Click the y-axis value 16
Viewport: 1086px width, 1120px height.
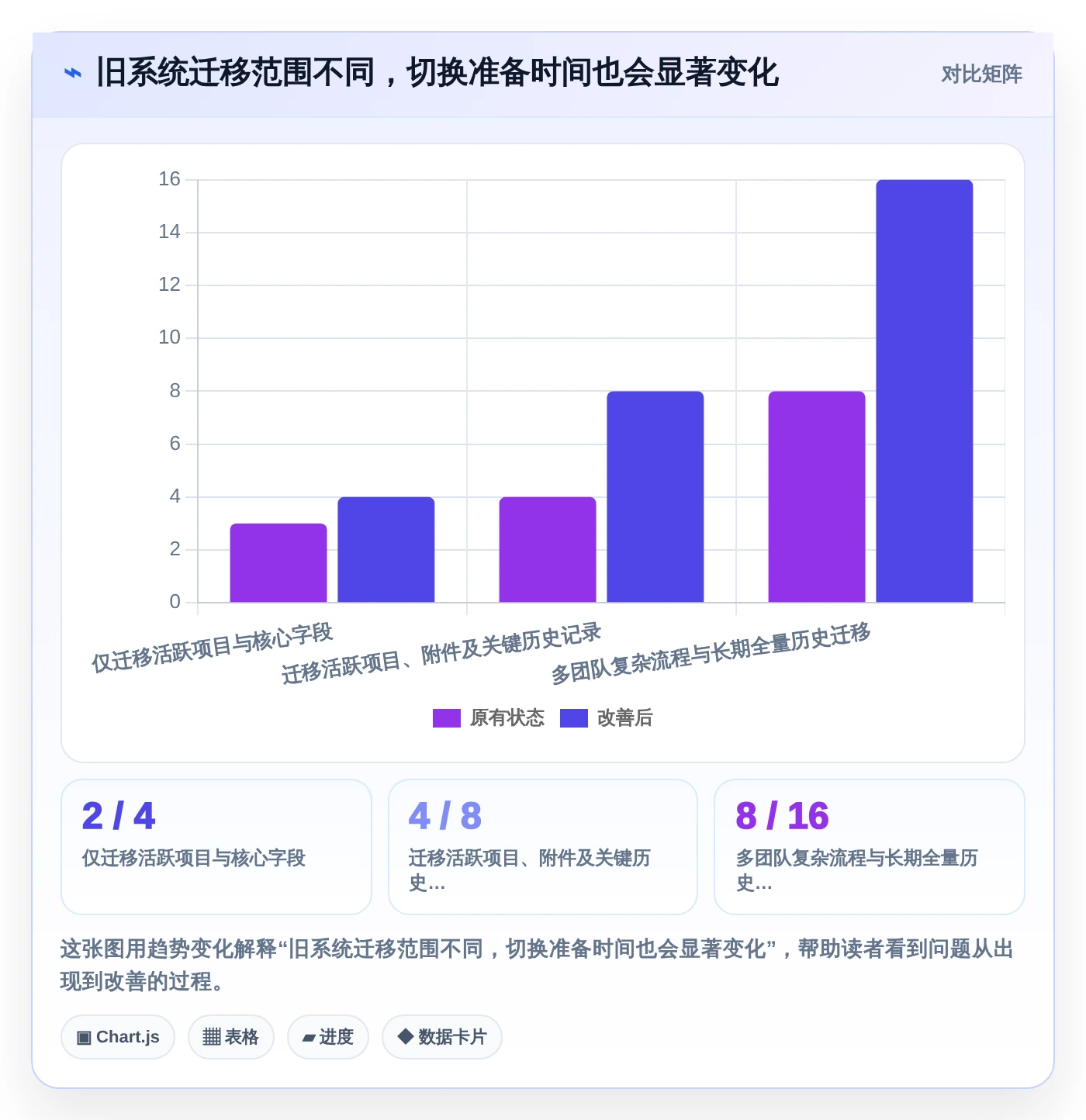(169, 179)
